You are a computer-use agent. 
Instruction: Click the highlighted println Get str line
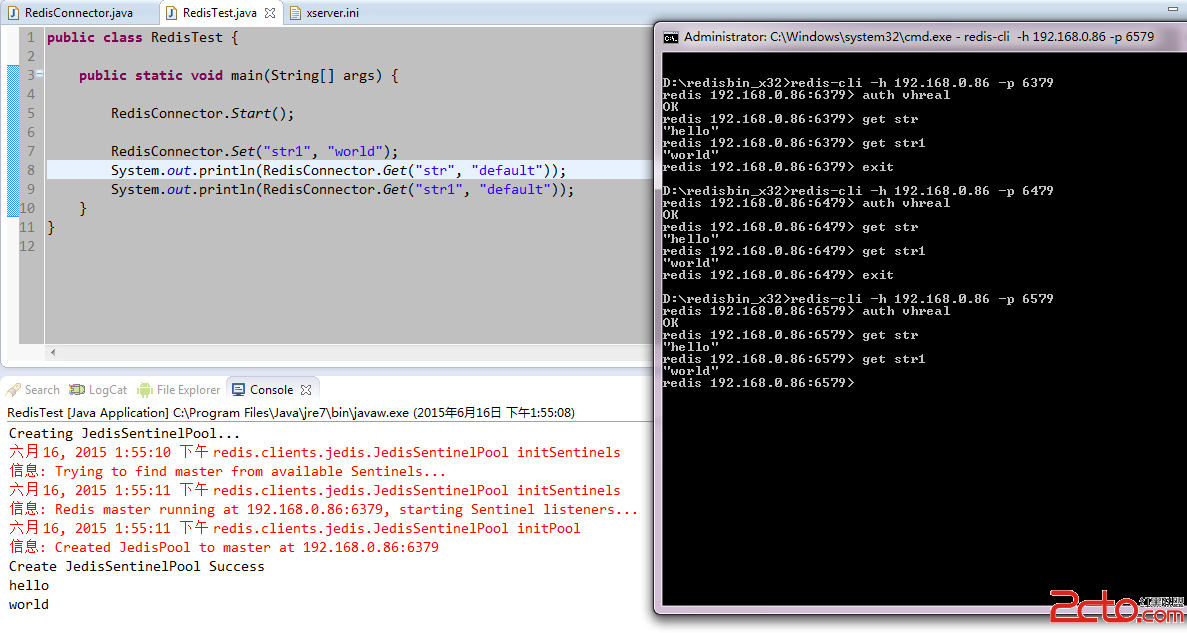point(338,170)
